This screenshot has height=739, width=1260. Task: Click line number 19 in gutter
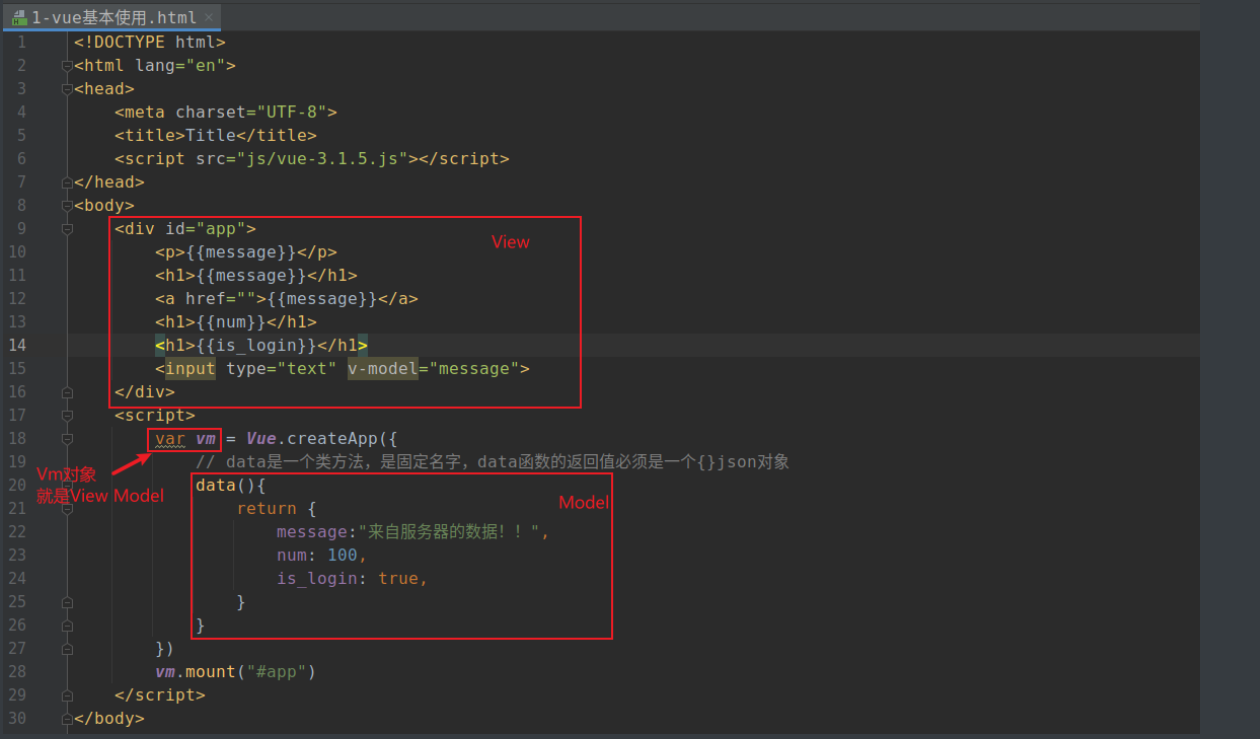17,461
